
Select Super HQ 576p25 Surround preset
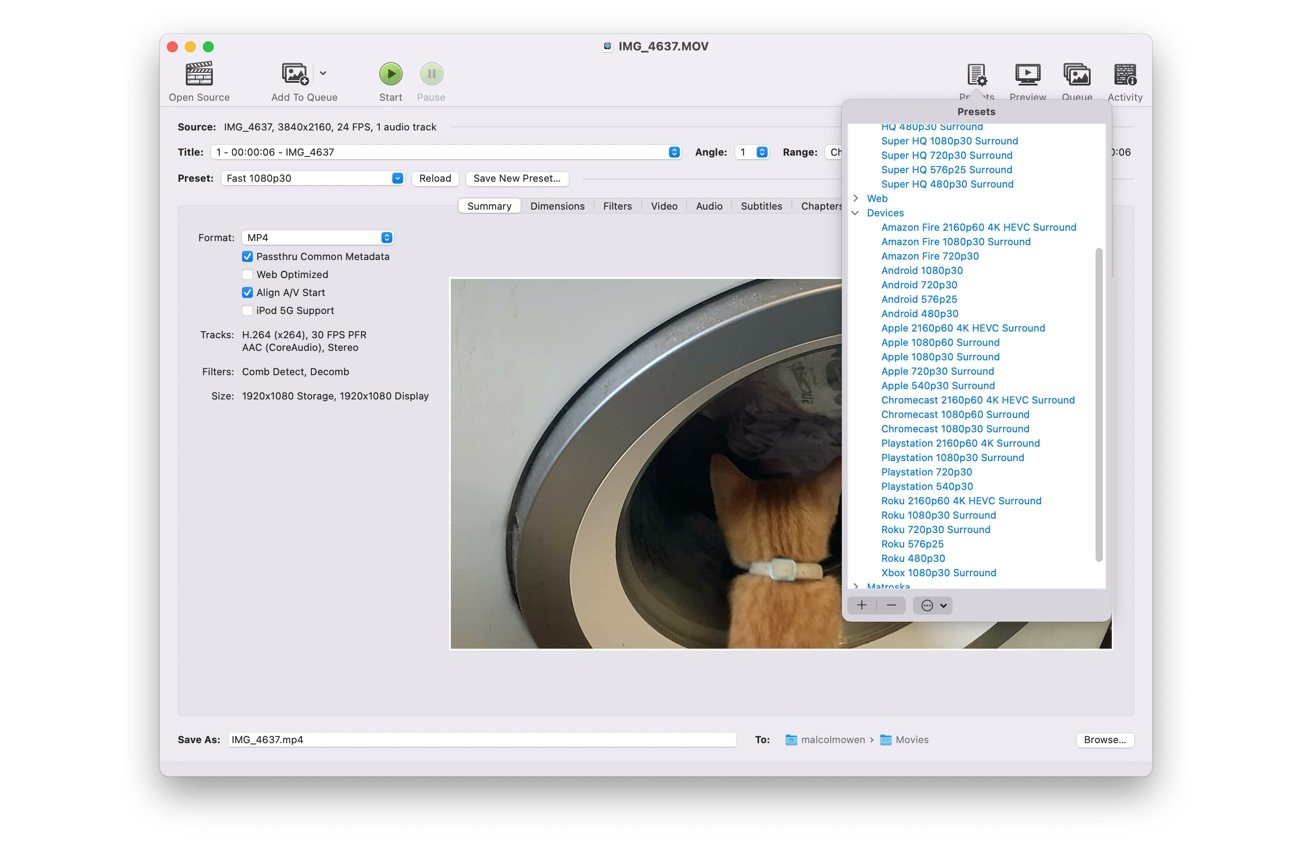pos(946,170)
